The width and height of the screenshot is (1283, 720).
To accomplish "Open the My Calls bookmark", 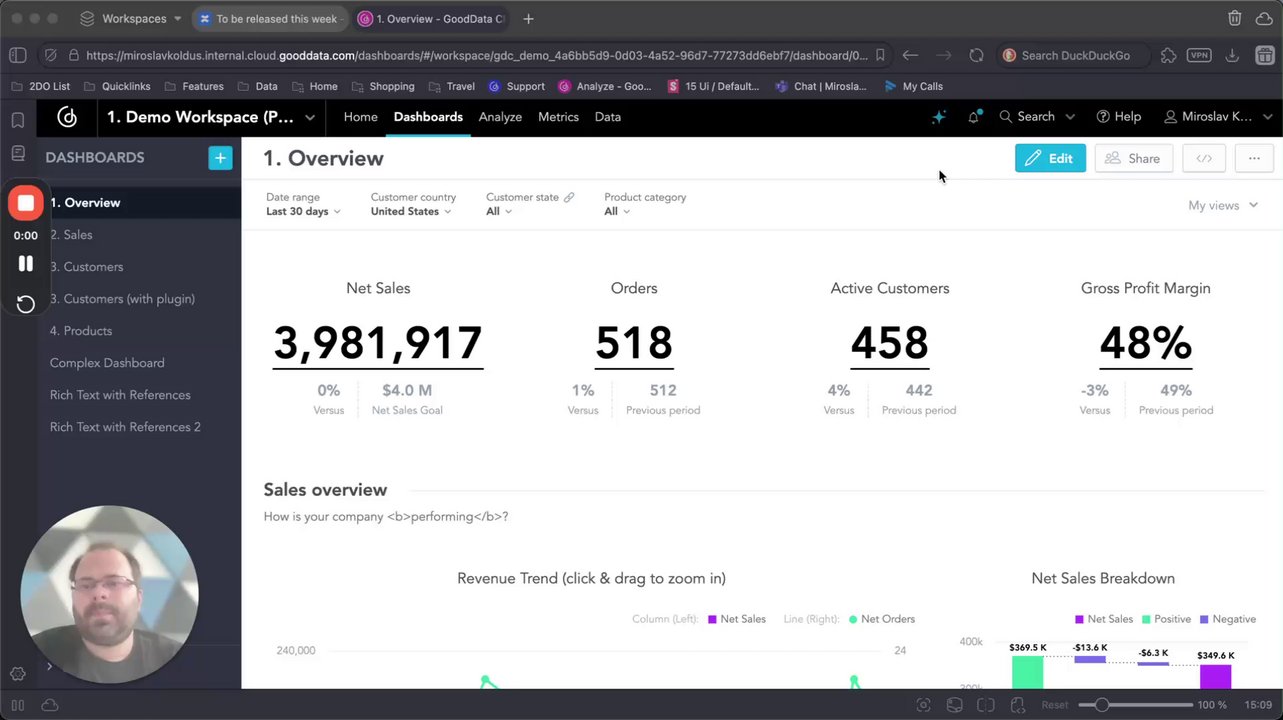I will 913,87.
